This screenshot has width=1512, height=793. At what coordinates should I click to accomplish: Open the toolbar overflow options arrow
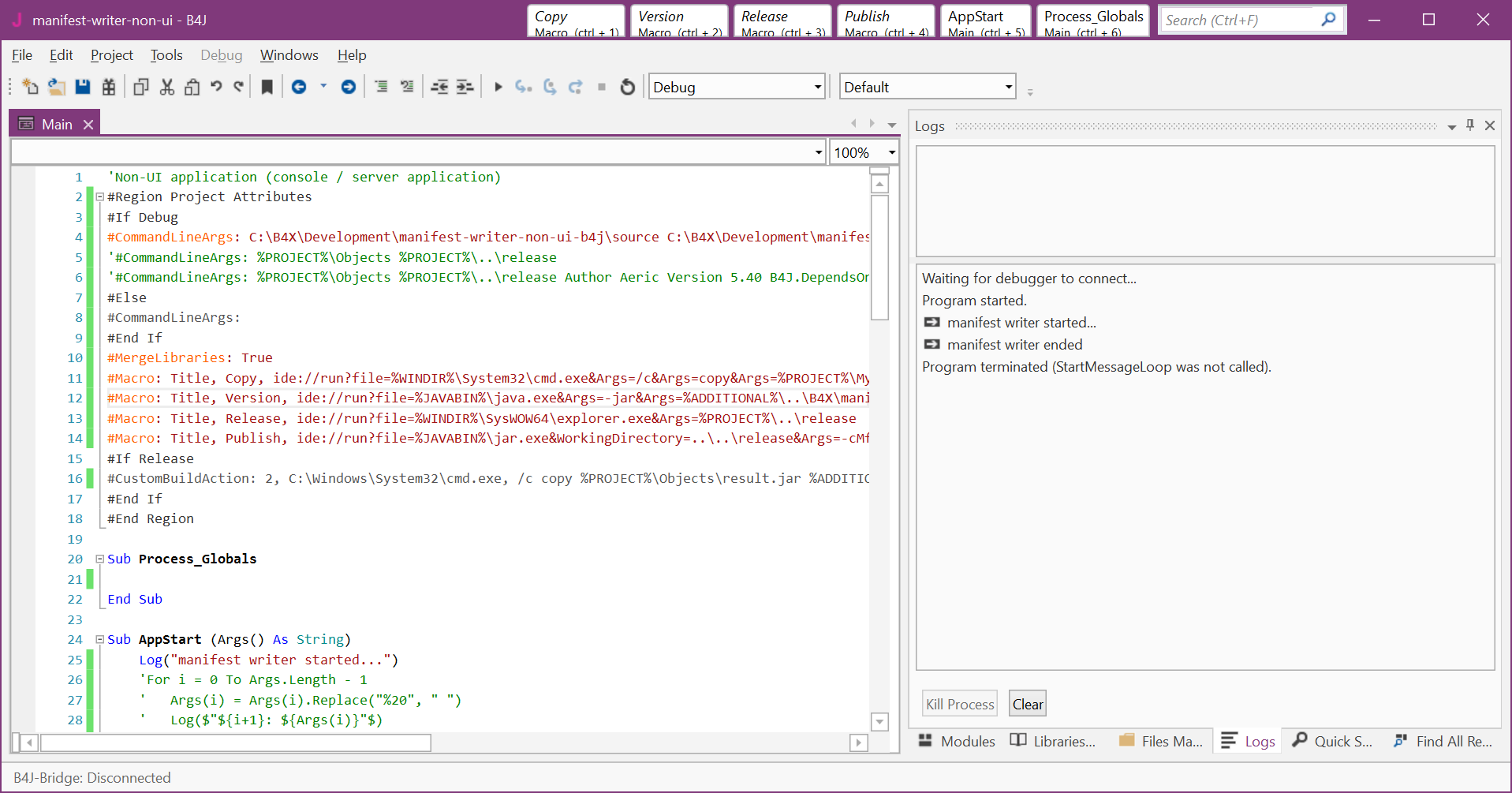point(1030,92)
